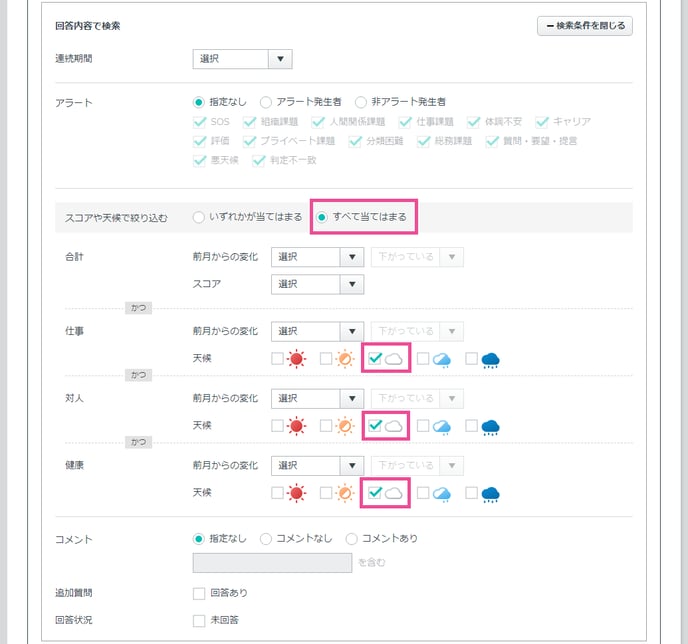Image resolution: width=688 pixels, height=644 pixels.
Task: Choose すべて当てはまる option
Action: coord(322,217)
